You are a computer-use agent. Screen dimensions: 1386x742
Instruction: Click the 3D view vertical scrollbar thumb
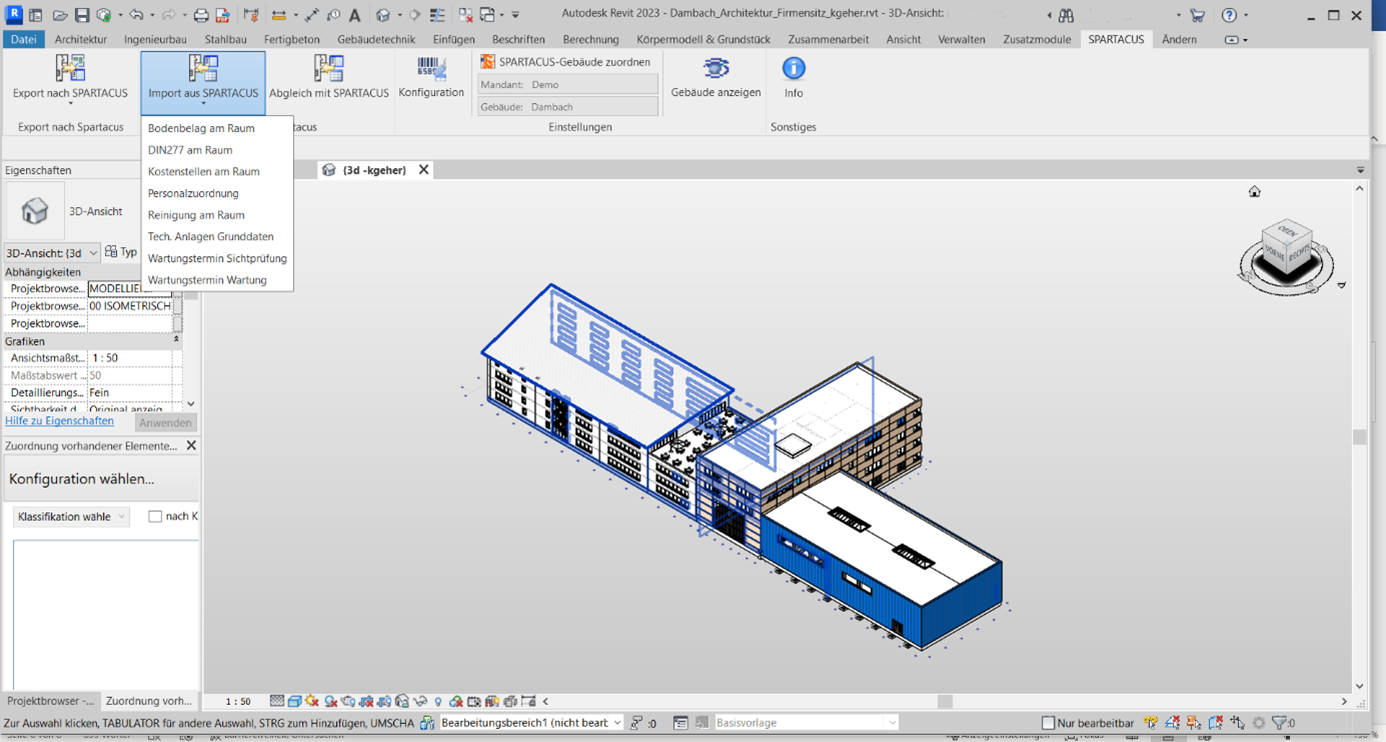[x=1359, y=437]
